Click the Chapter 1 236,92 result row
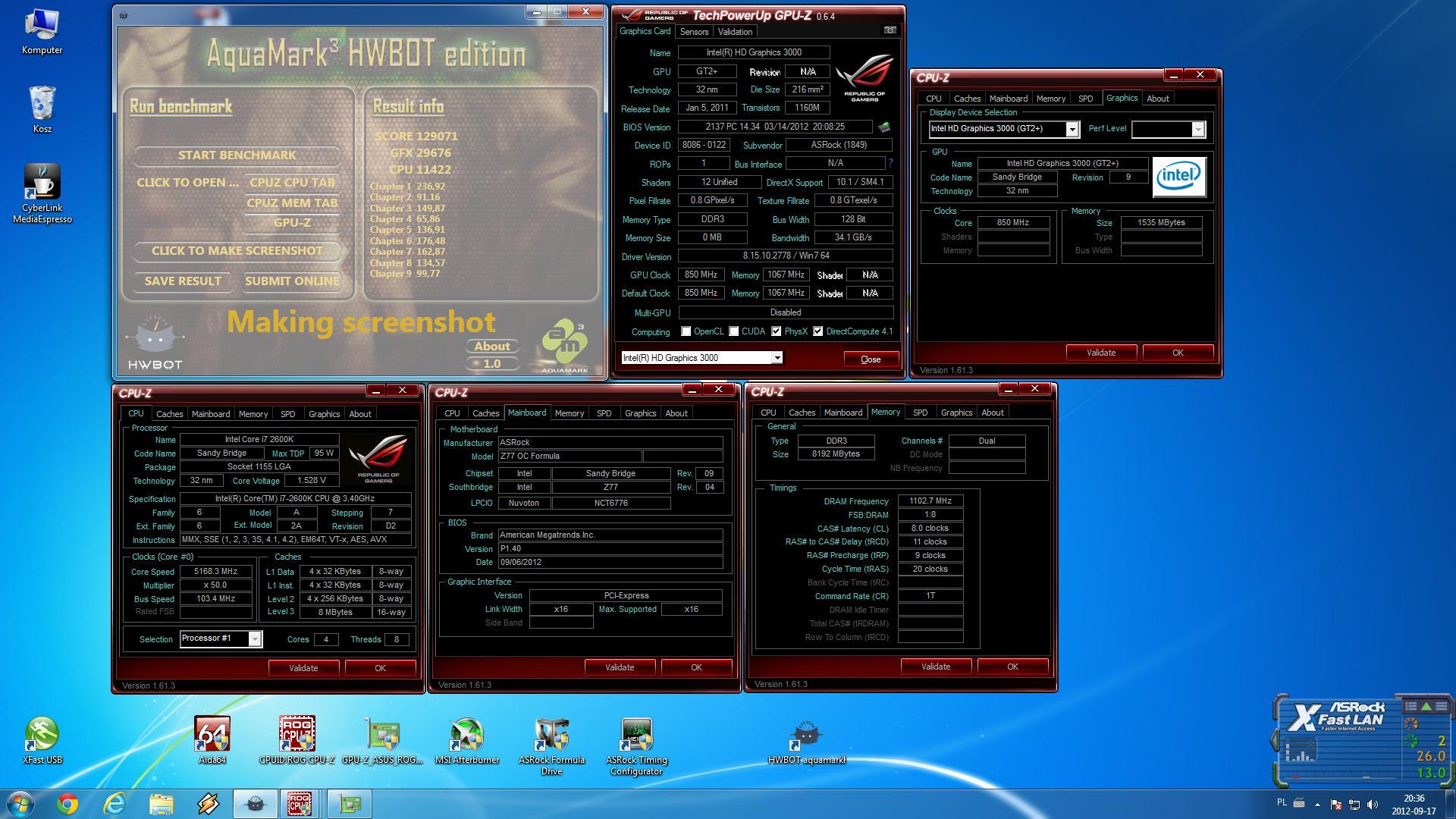The height and width of the screenshot is (819, 1456). pyautogui.click(x=407, y=186)
